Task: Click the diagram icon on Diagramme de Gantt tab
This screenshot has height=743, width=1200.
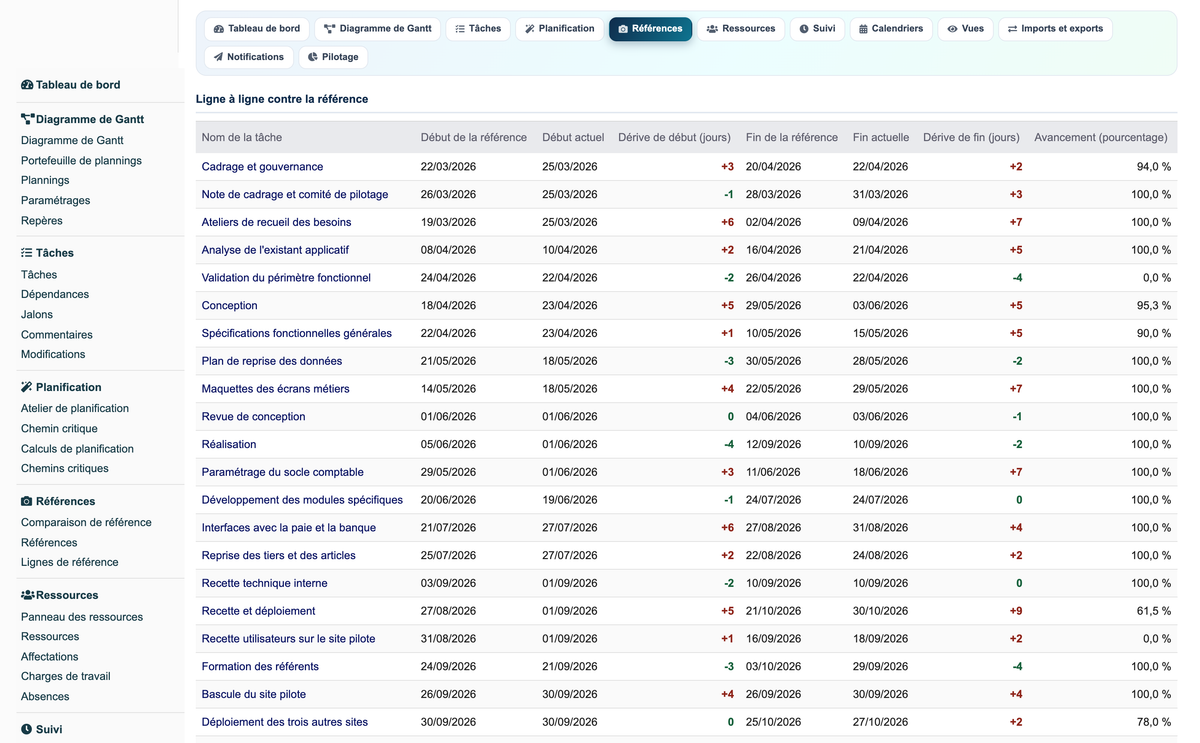Action: [329, 29]
